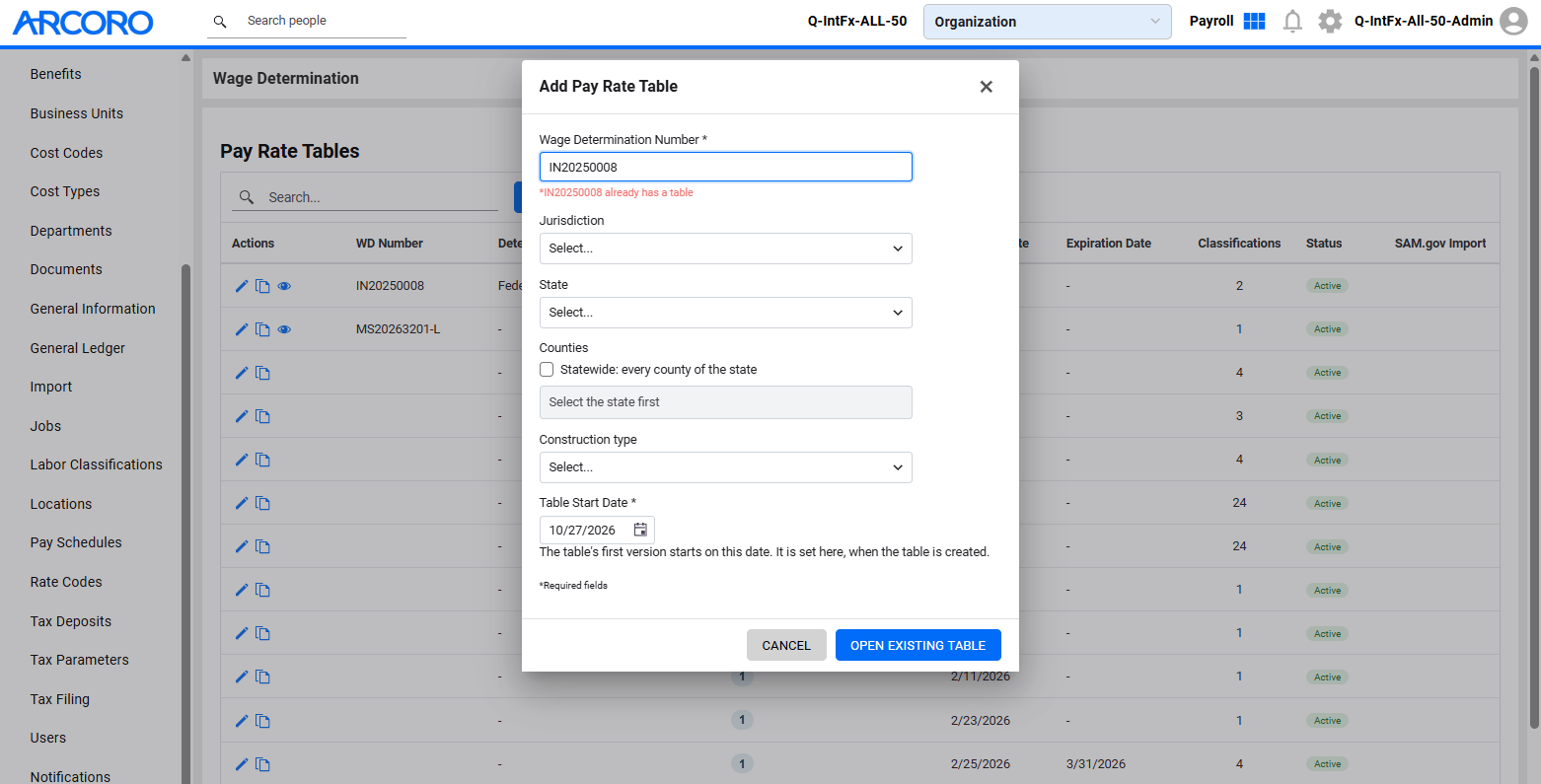Click the Pay Rate Tables search icon
Viewport: 1541px width, 784px height.
coord(247,197)
